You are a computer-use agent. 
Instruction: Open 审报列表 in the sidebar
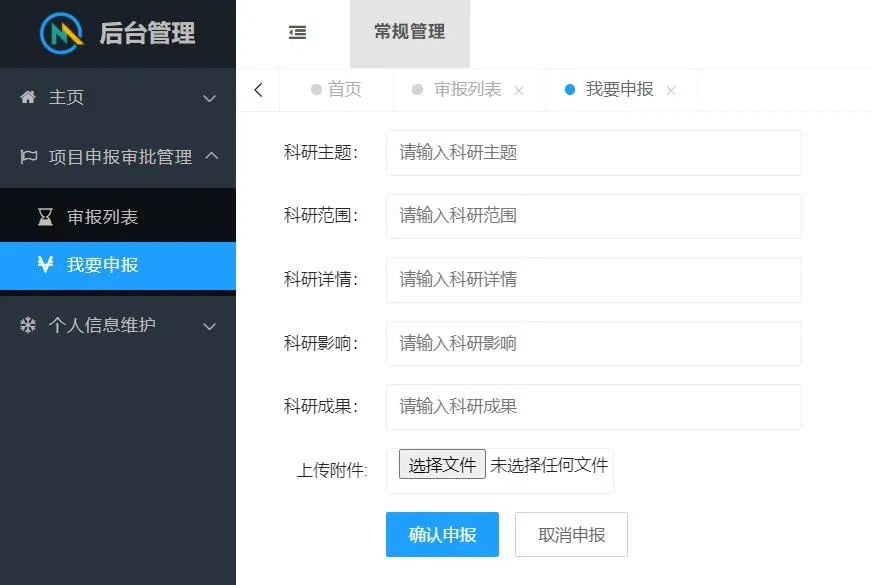point(118,217)
